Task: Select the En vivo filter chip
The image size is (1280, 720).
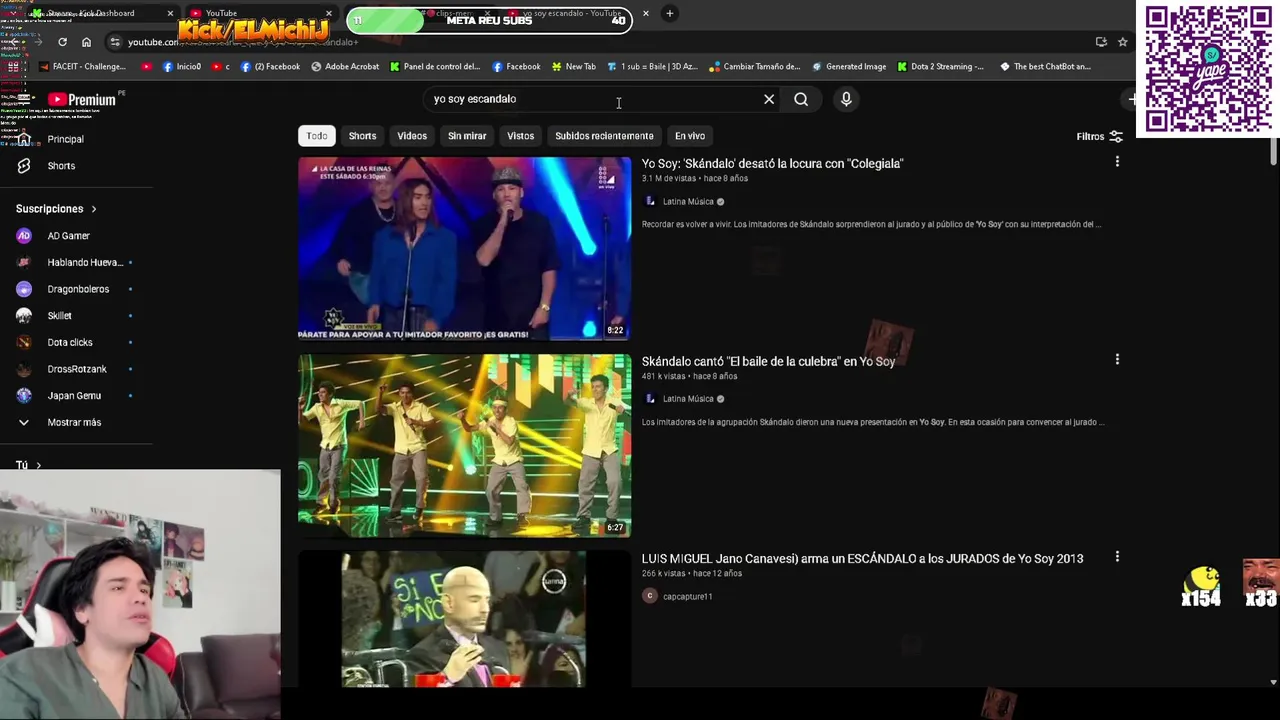Action: (690, 136)
